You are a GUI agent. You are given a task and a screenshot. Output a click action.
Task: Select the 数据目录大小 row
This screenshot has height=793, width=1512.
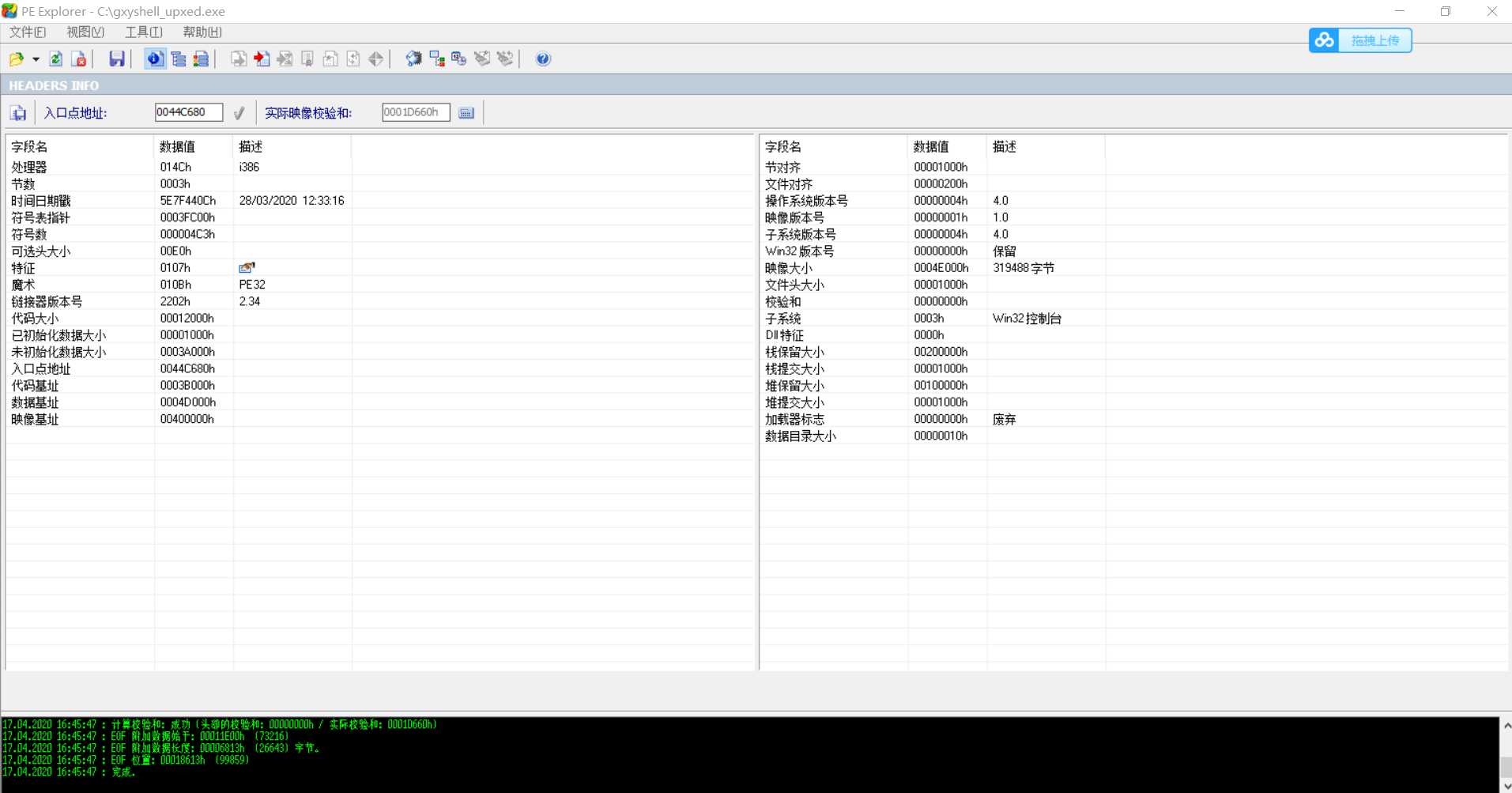(x=1133, y=436)
